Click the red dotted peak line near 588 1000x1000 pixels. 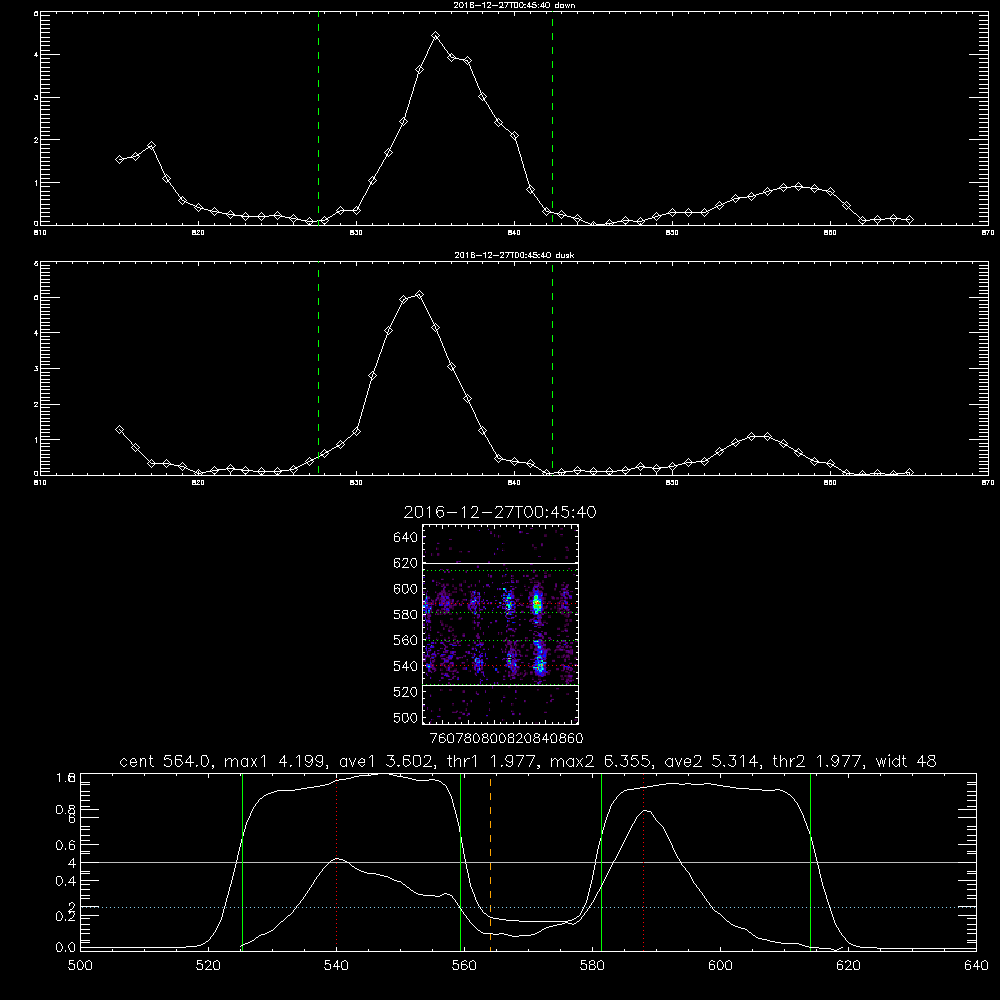(x=643, y=861)
